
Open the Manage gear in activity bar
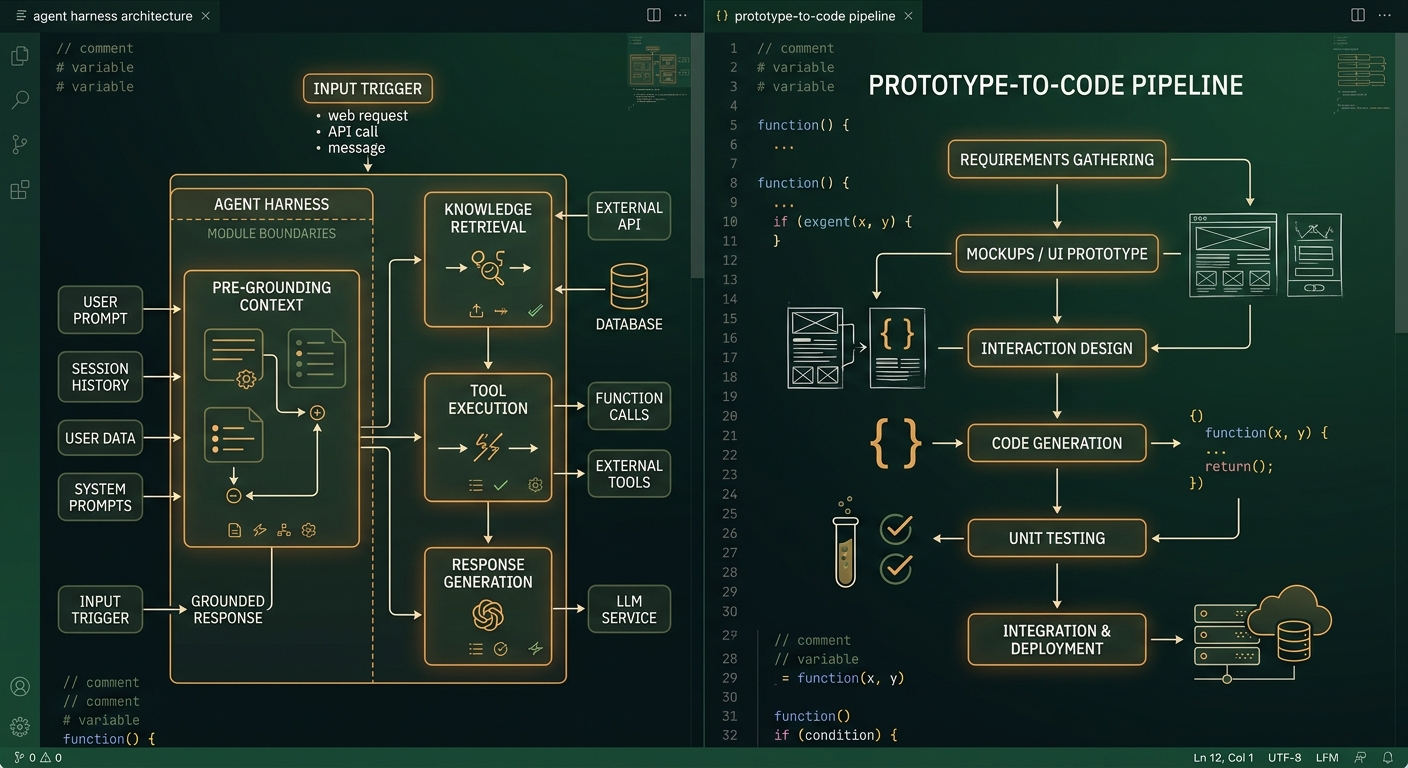tap(19, 727)
